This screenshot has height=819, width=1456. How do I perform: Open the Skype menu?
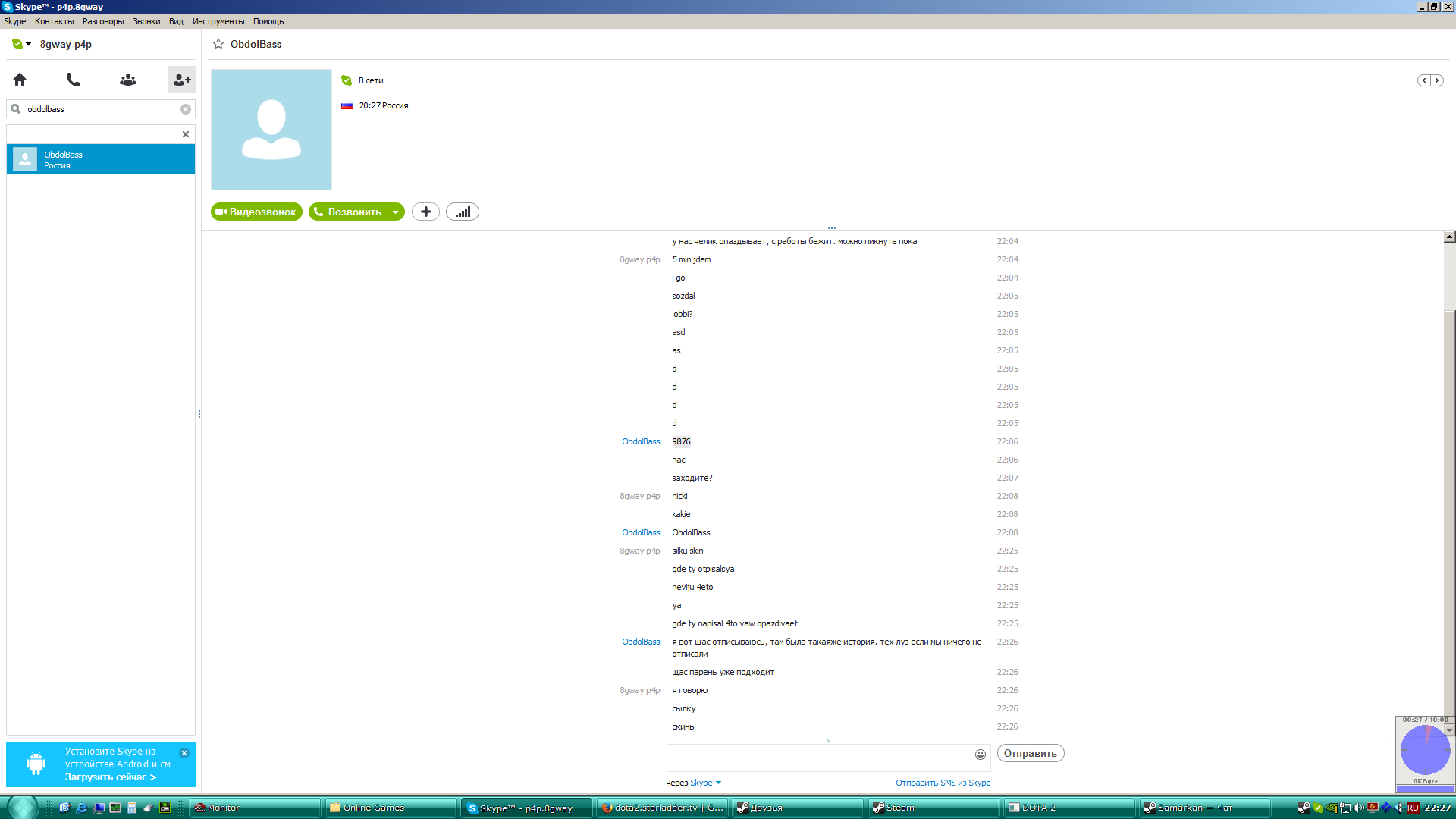[15, 21]
